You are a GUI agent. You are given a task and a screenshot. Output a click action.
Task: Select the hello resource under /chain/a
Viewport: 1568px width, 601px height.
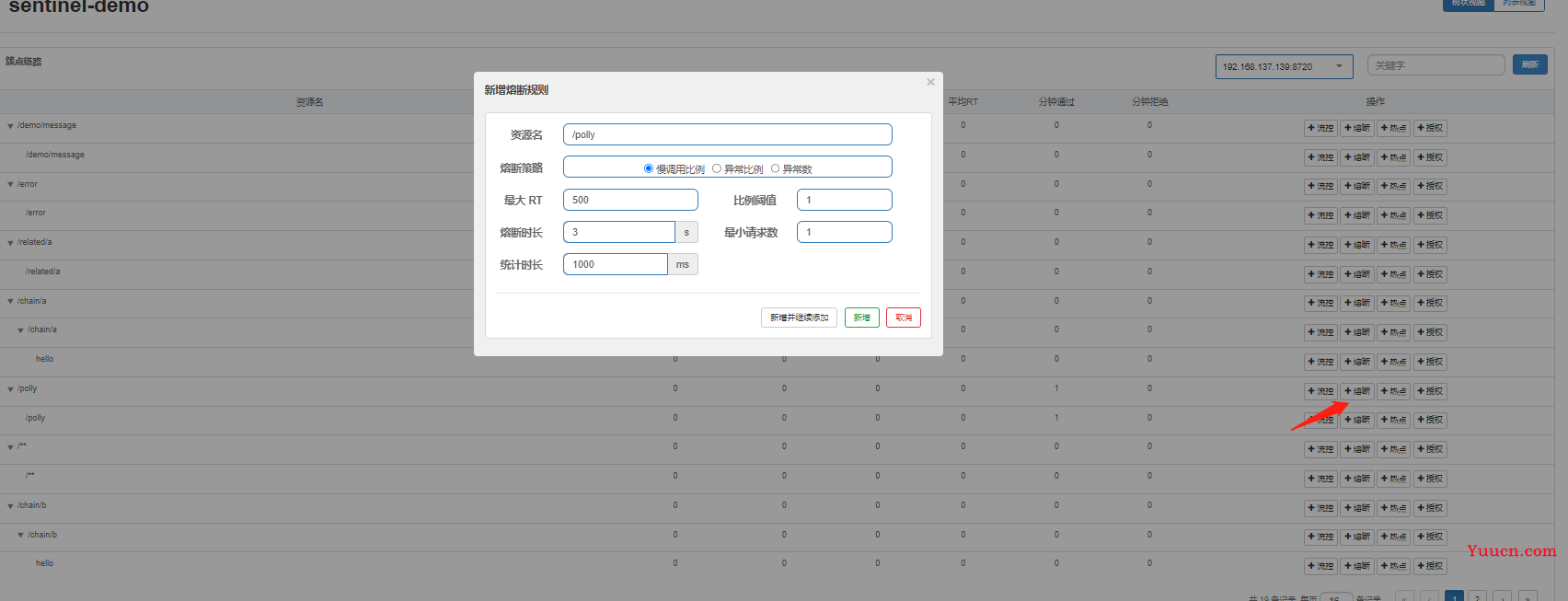[44, 359]
